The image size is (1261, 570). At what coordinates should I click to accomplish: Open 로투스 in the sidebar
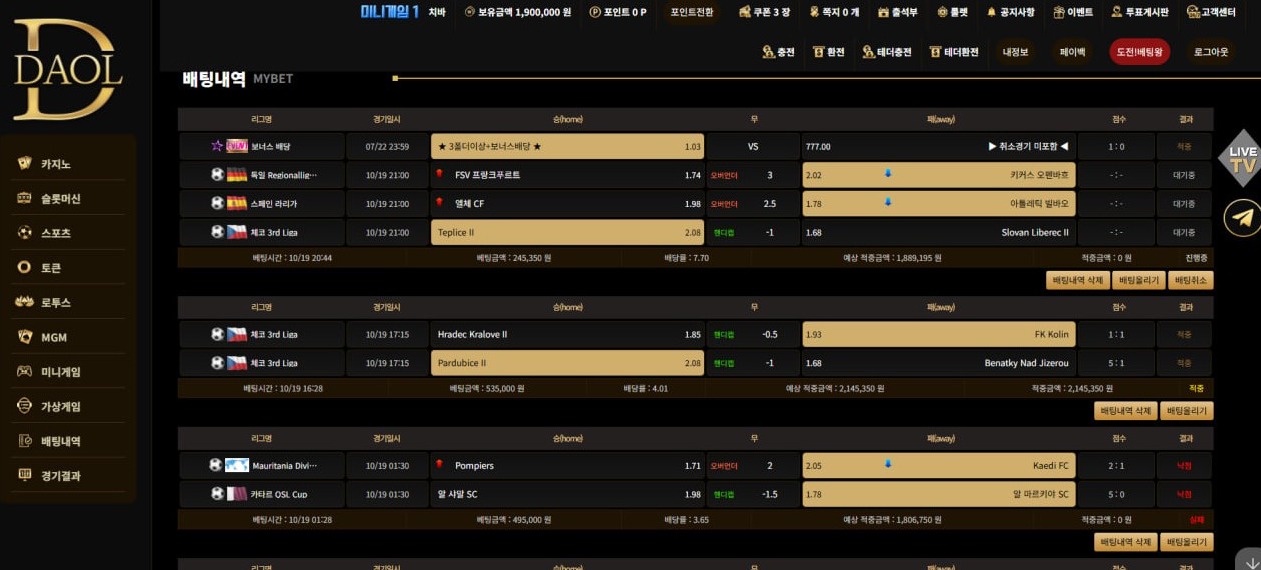55,302
